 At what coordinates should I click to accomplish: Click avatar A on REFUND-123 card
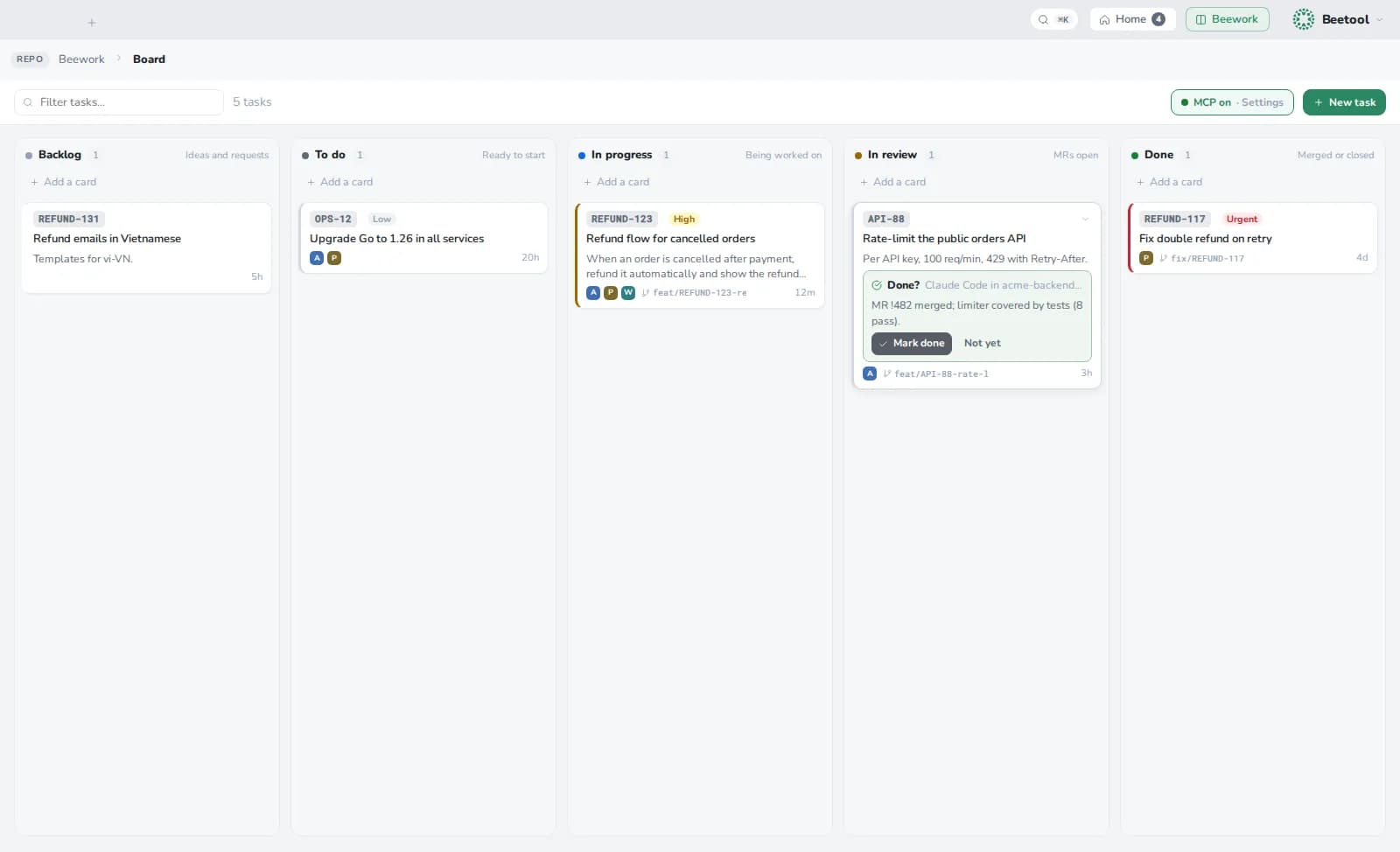pos(593,293)
